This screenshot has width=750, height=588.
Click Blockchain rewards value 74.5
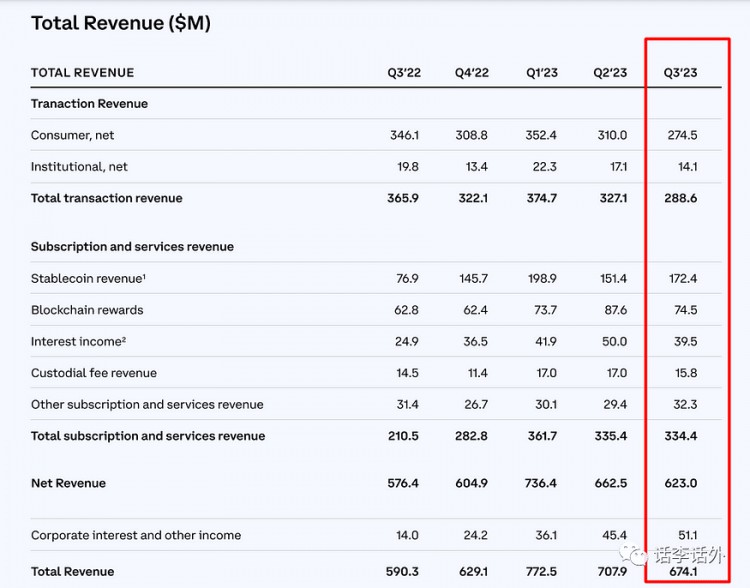[685, 310]
